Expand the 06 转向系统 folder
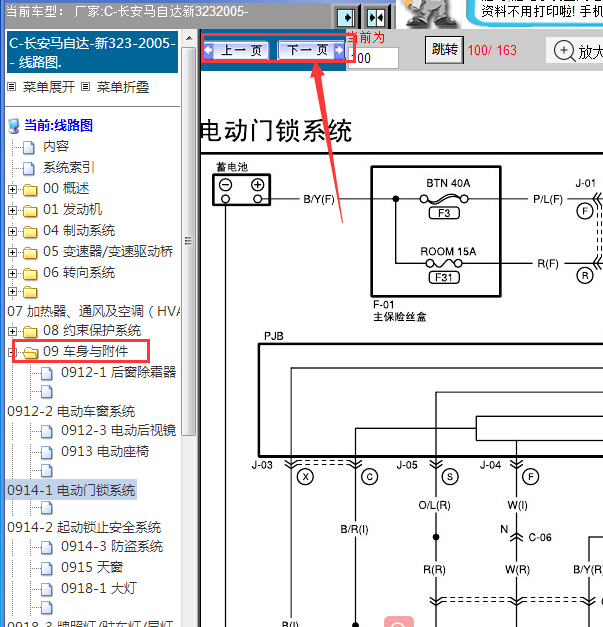This screenshot has height=627, width=603. pos(12,273)
